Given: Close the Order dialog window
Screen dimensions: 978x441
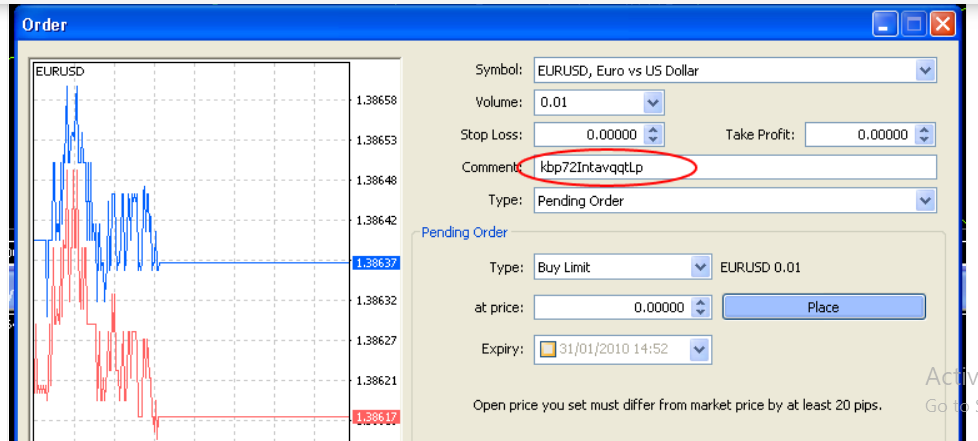Looking at the screenshot, I should click(x=943, y=26).
